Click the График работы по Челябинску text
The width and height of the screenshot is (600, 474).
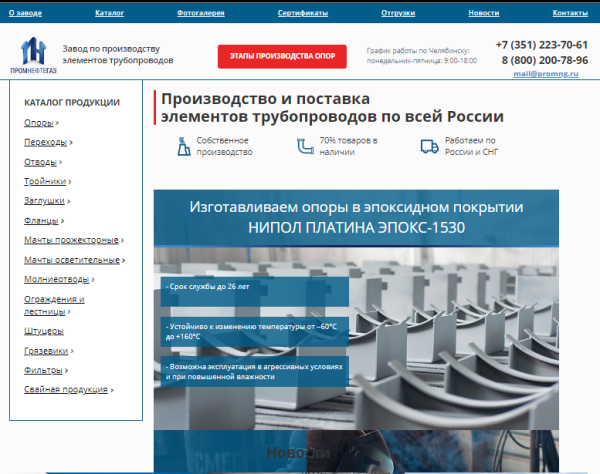click(422, 55)
